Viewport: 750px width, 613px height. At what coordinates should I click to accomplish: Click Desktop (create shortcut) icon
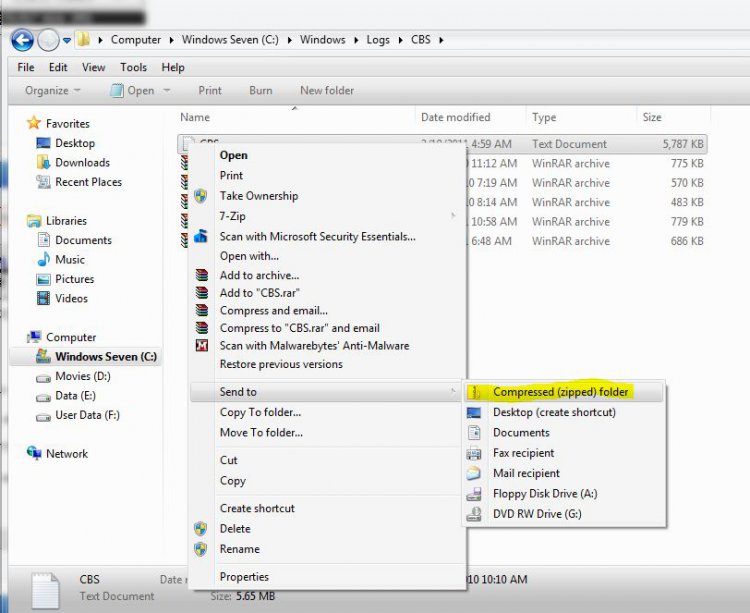click(474, 413)
